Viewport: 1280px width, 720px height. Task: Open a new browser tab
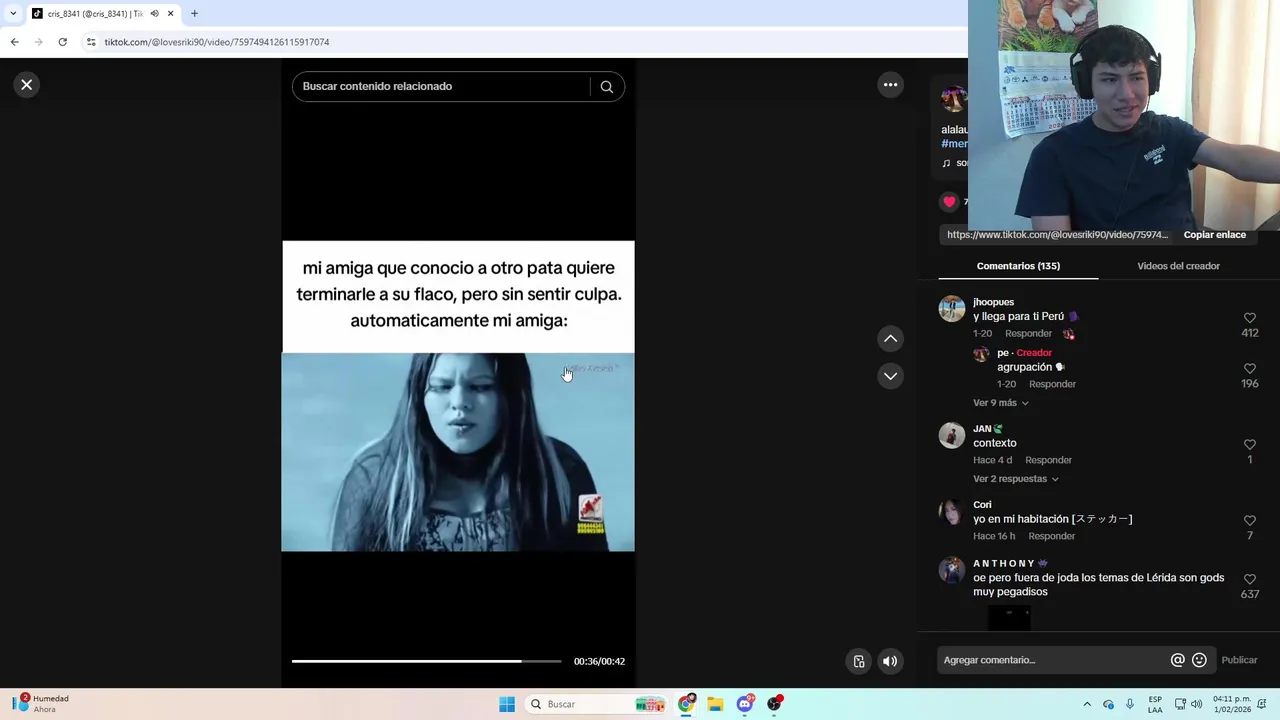[x=194, y=14]
